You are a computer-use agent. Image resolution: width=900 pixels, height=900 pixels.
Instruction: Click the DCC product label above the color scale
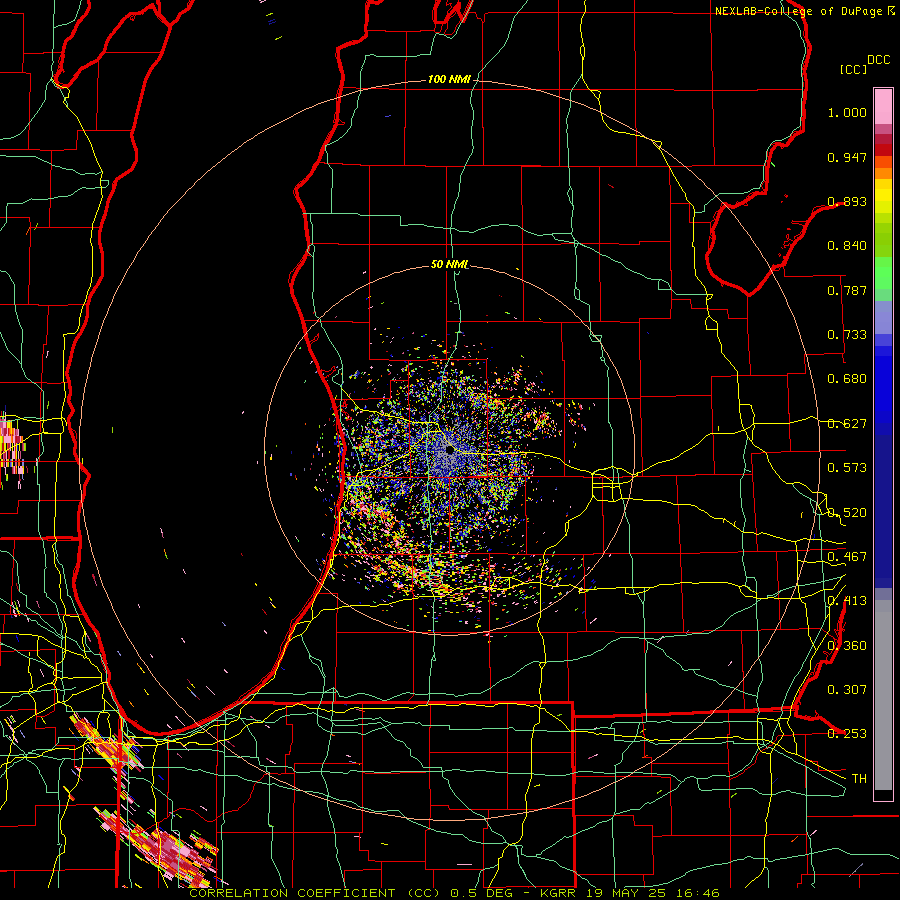tap(878, 60)
